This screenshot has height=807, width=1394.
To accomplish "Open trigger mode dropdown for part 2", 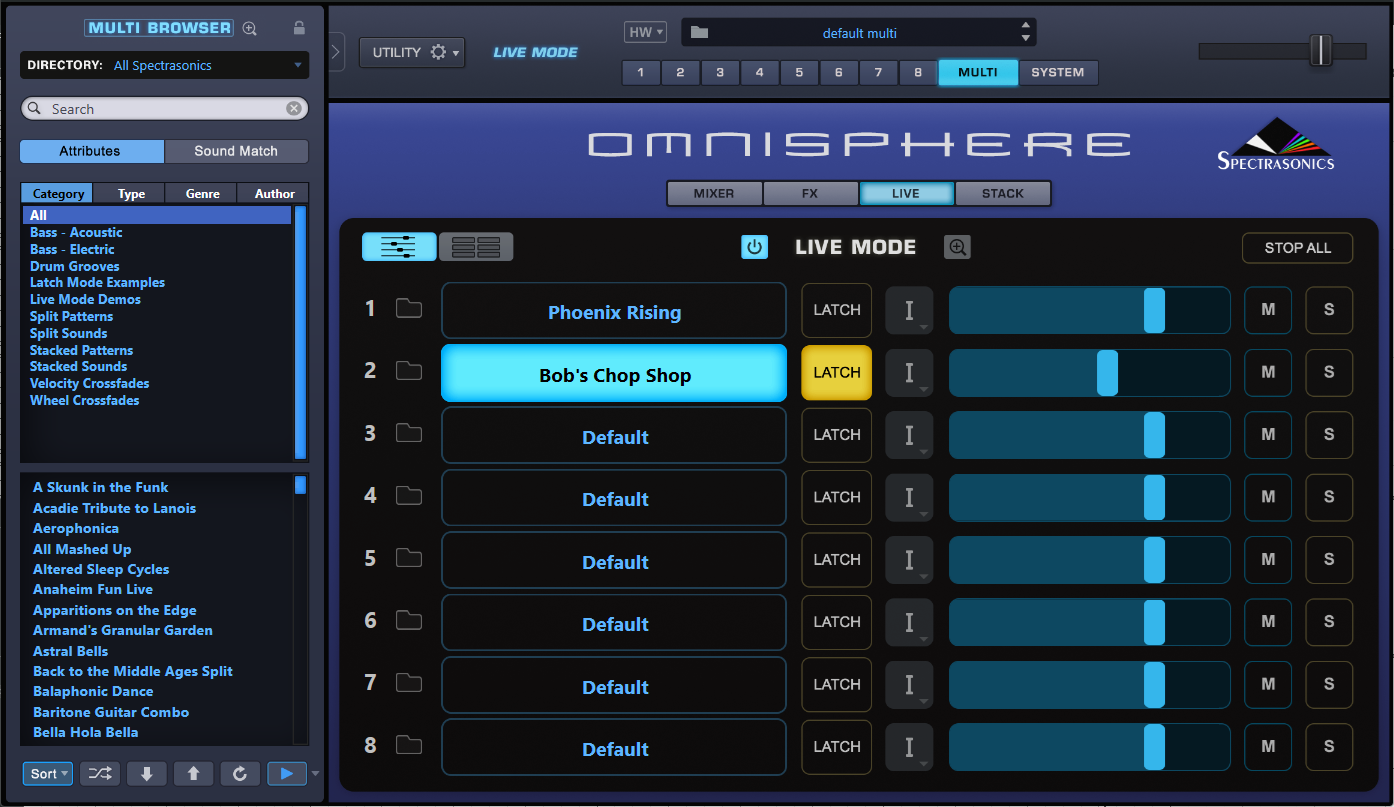I will point(909,372).
